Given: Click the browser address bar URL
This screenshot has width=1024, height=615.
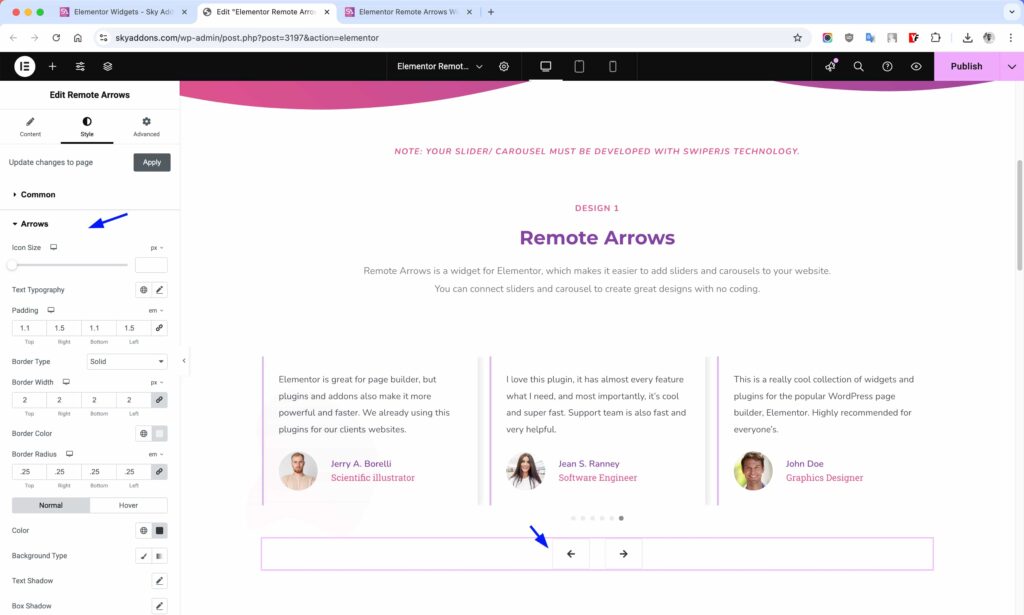Looking at the screenshot, I should 247,38.
